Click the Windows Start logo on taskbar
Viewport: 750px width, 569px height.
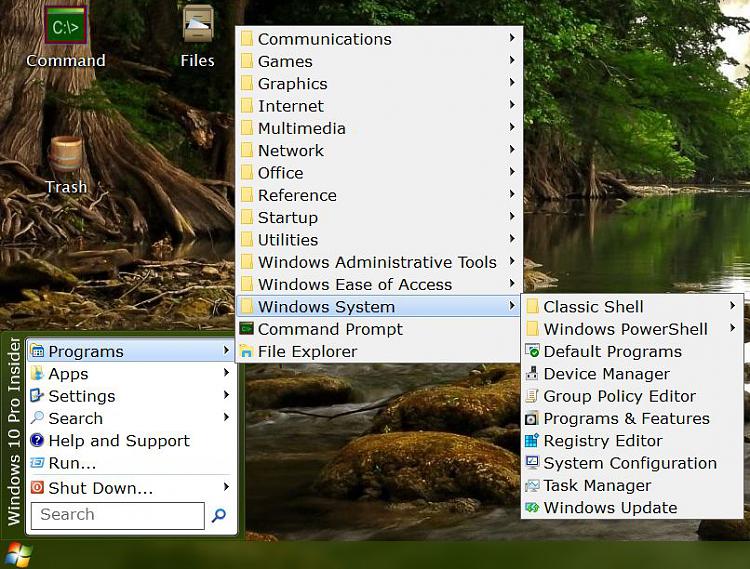(x=18, y=555)
